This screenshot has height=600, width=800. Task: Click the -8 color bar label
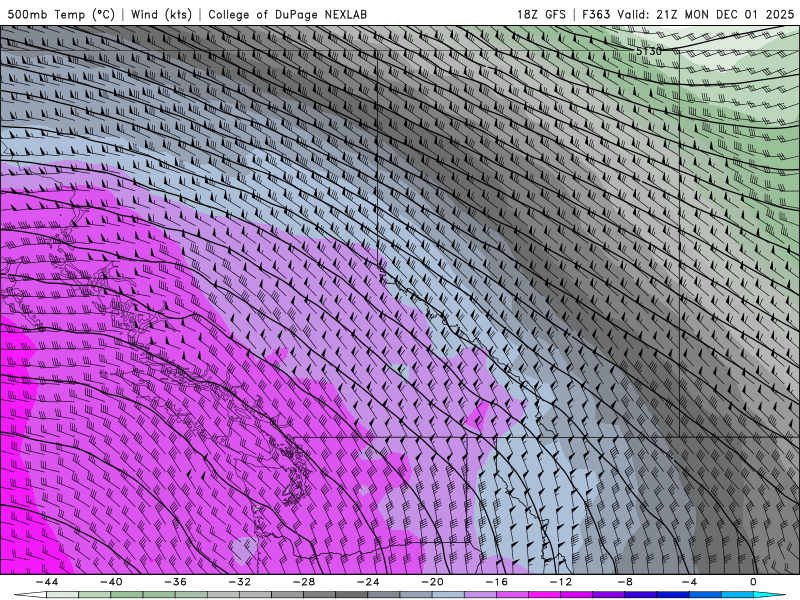pos(625,582)
